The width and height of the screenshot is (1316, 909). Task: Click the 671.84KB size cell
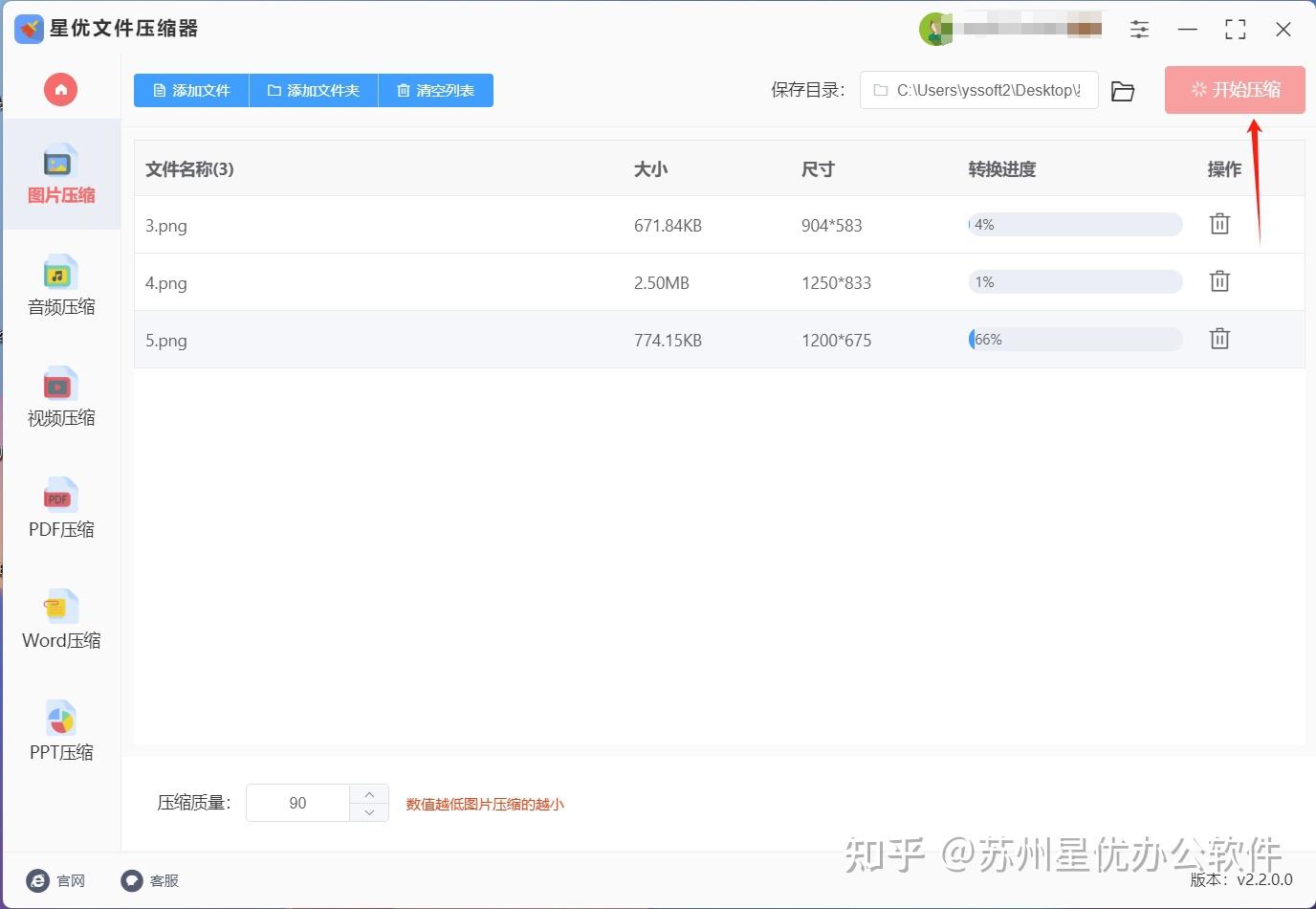(668, 226)
